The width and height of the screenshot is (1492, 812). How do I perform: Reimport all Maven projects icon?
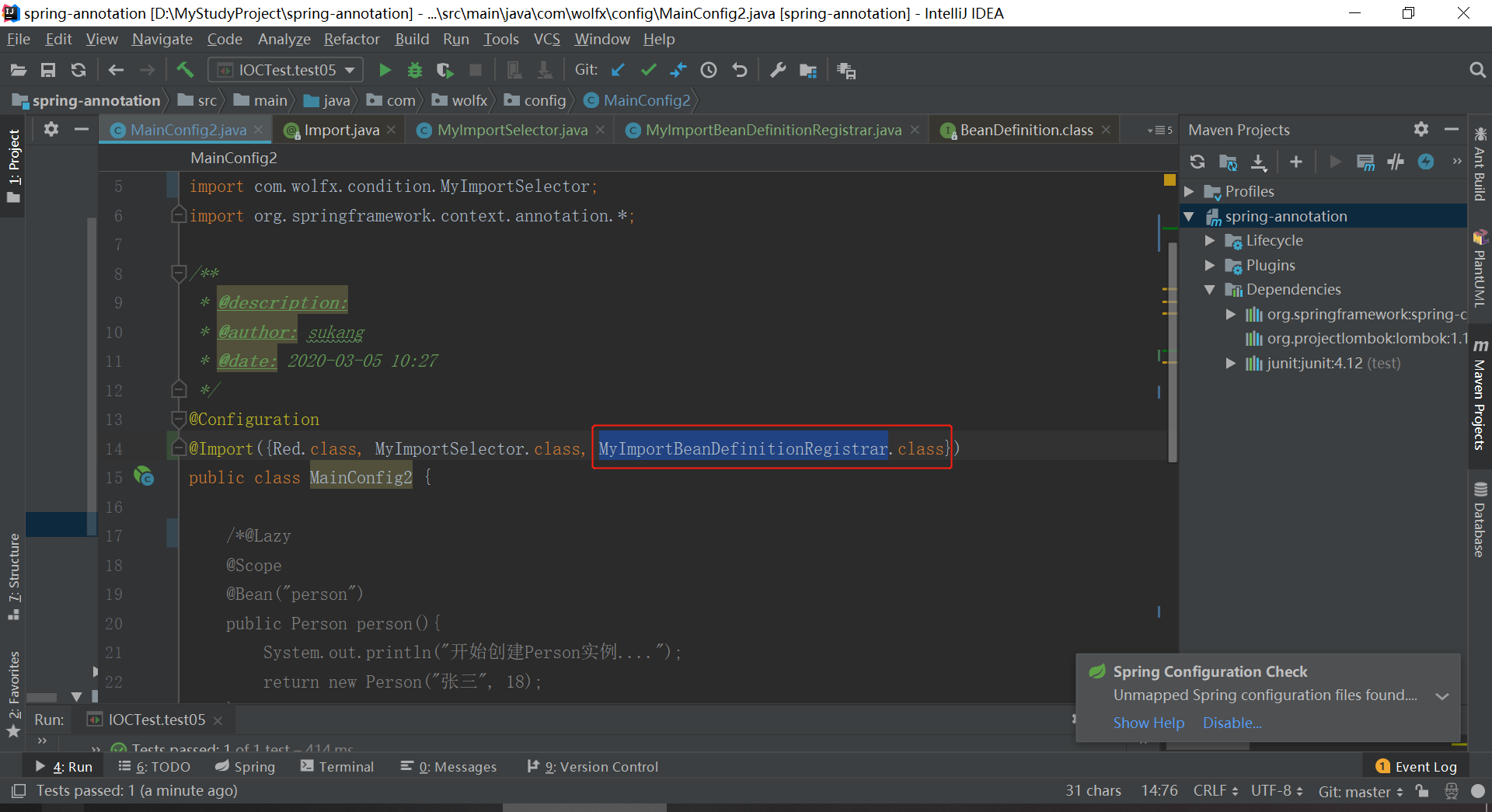tap(1197, 162)
